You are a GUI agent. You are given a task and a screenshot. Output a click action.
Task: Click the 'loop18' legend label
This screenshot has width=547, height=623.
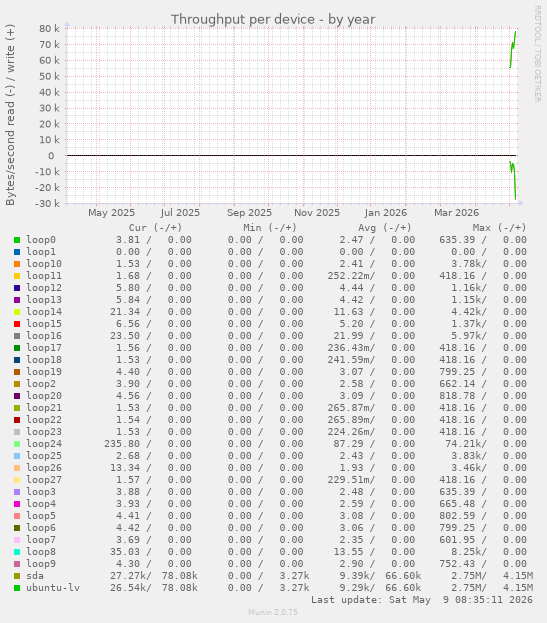pyautogui.click(x=44, y=360)
